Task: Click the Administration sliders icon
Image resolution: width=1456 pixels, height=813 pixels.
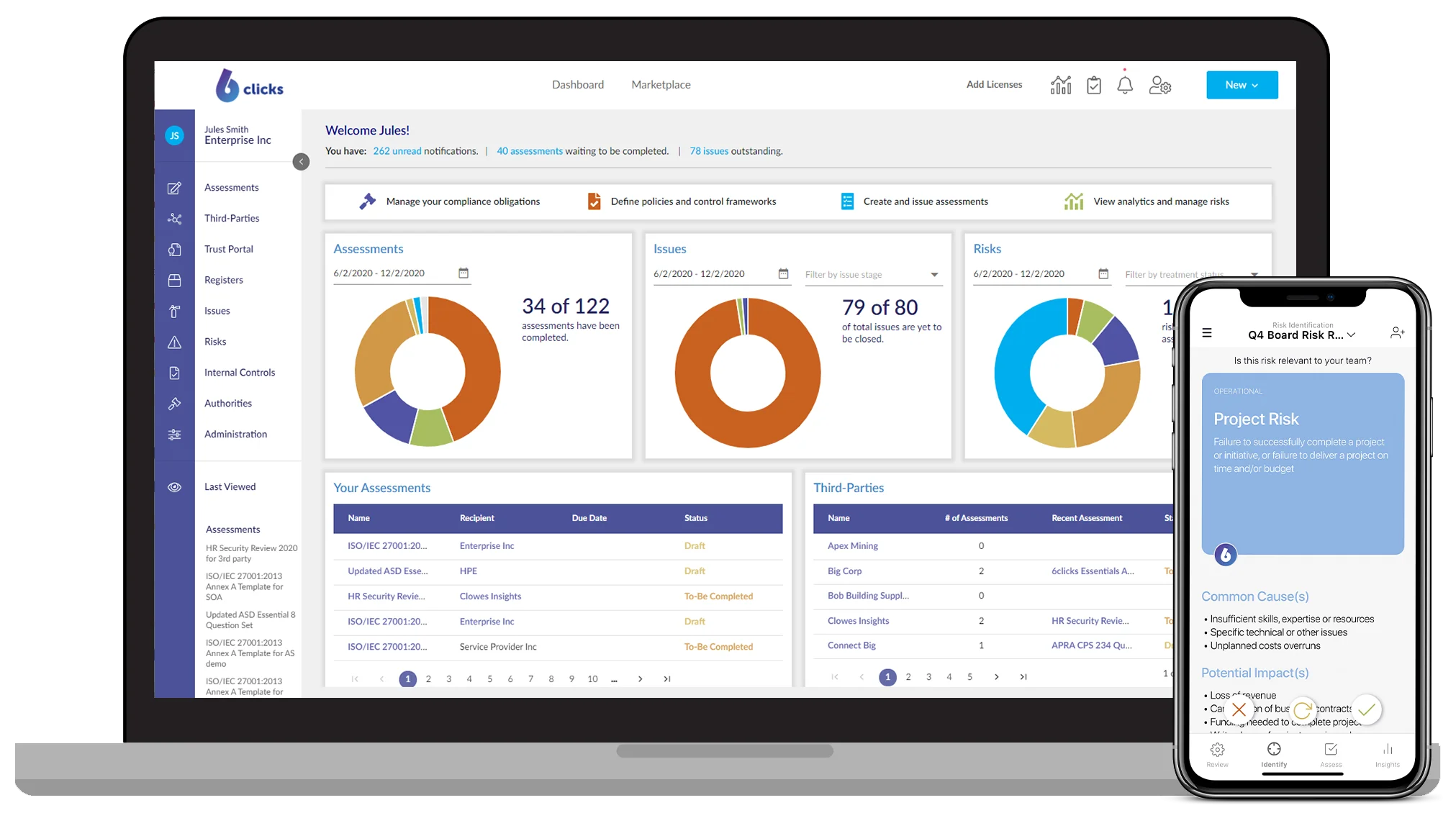Action: coord(174,435)
